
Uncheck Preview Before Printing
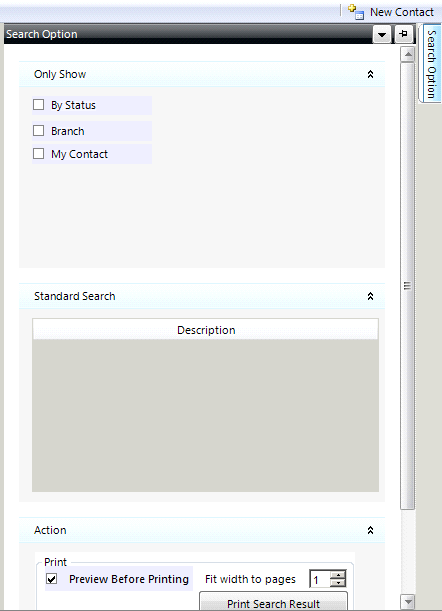[51, 579]
